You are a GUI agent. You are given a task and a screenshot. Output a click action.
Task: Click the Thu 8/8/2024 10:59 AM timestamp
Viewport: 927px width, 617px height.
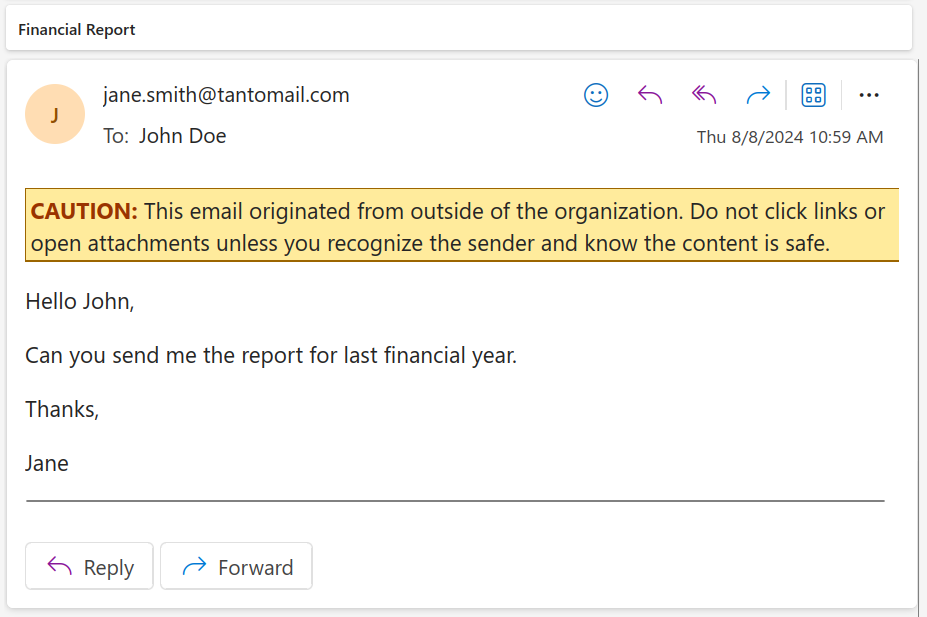point(790,137)
